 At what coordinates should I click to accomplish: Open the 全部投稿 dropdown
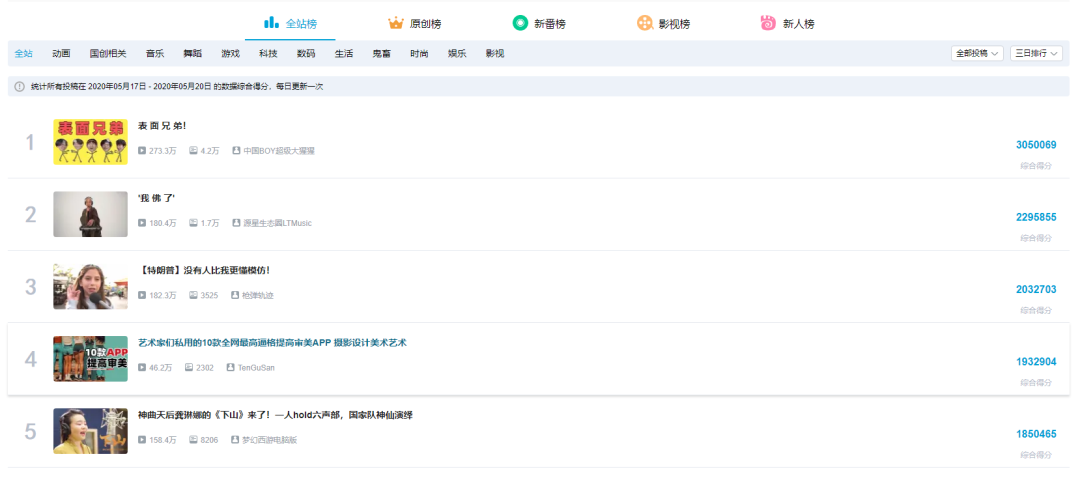click(977, 53)
